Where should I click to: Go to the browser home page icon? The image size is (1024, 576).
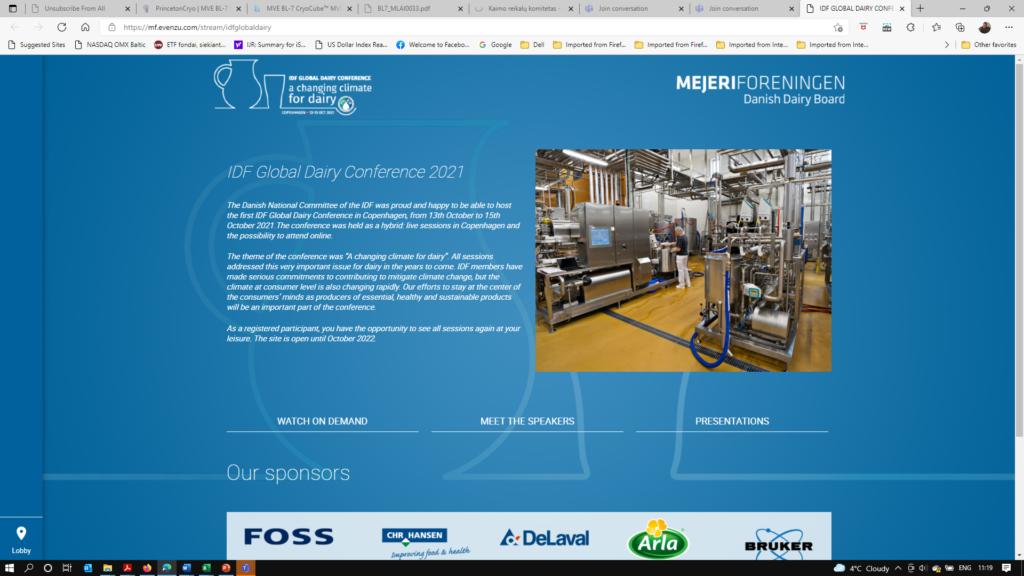coord(85,27)
